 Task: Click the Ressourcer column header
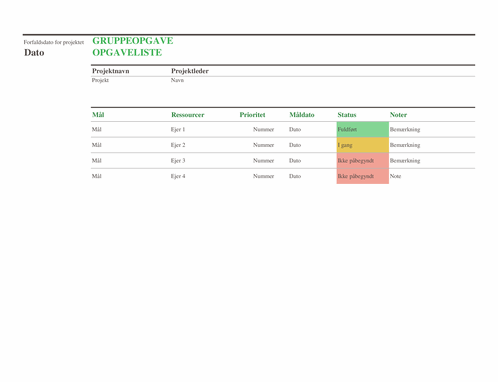point(188,115)
